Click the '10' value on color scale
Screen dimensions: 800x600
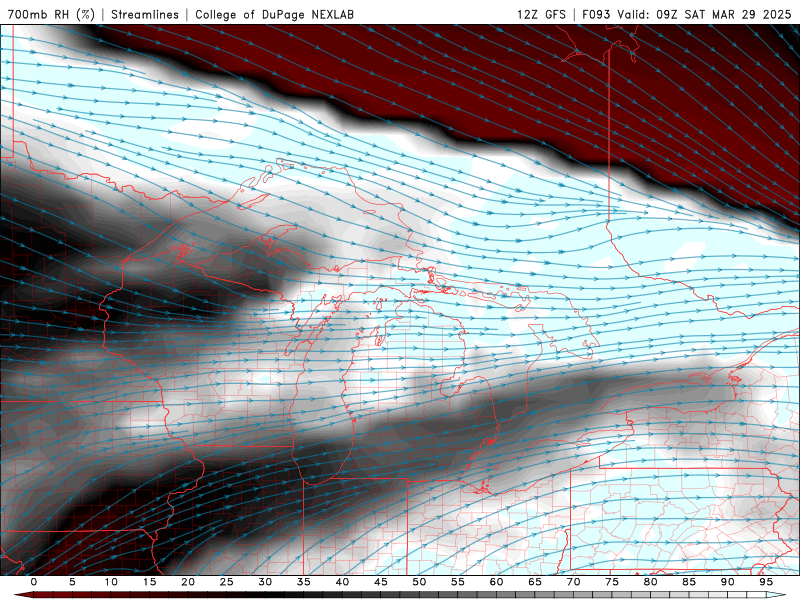[111, 582]
